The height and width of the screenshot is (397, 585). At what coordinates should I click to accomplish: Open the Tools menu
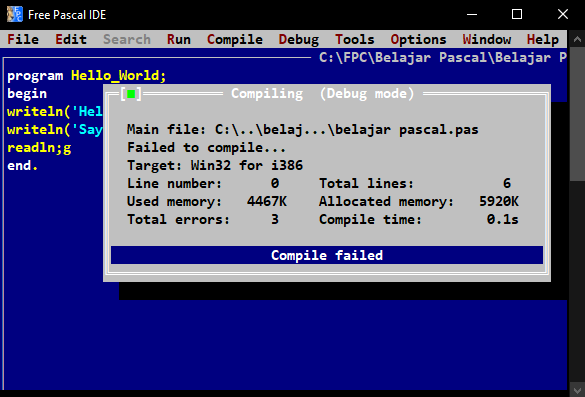click(x=354, y=39)
